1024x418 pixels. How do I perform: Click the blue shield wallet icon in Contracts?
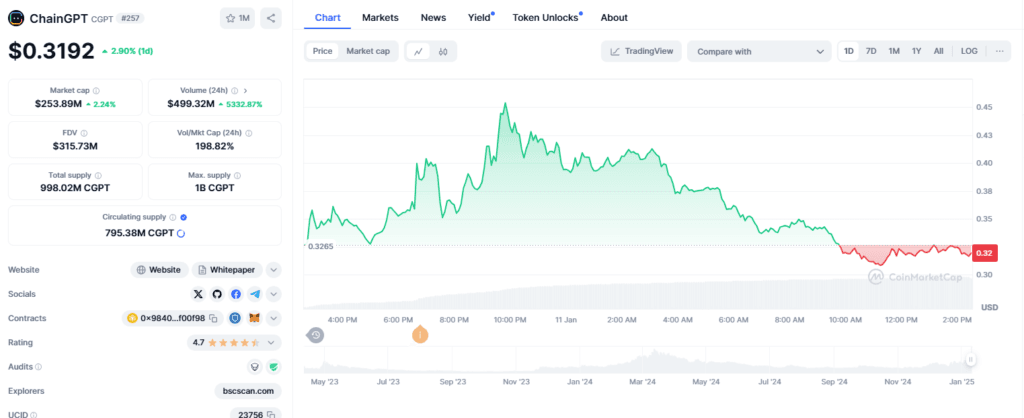click(x=235, y=318)
